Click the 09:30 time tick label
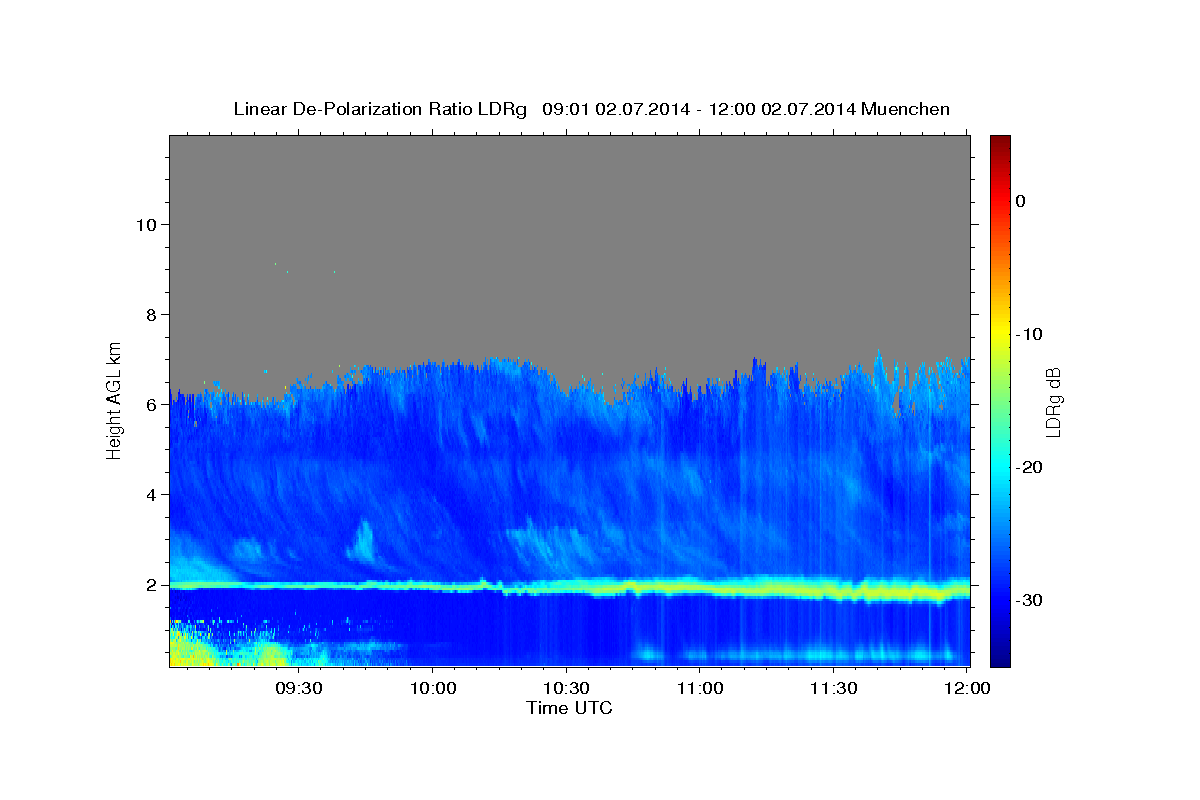 [299, 688]
